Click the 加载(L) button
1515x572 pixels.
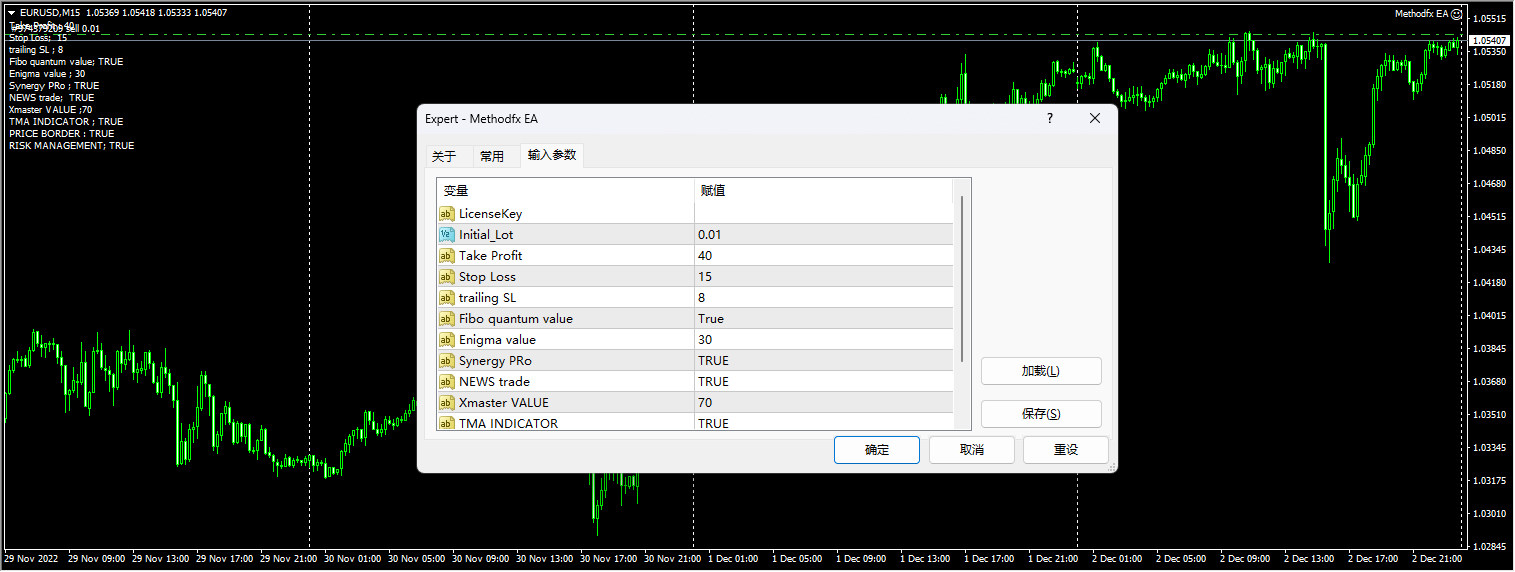[1041, 371]
